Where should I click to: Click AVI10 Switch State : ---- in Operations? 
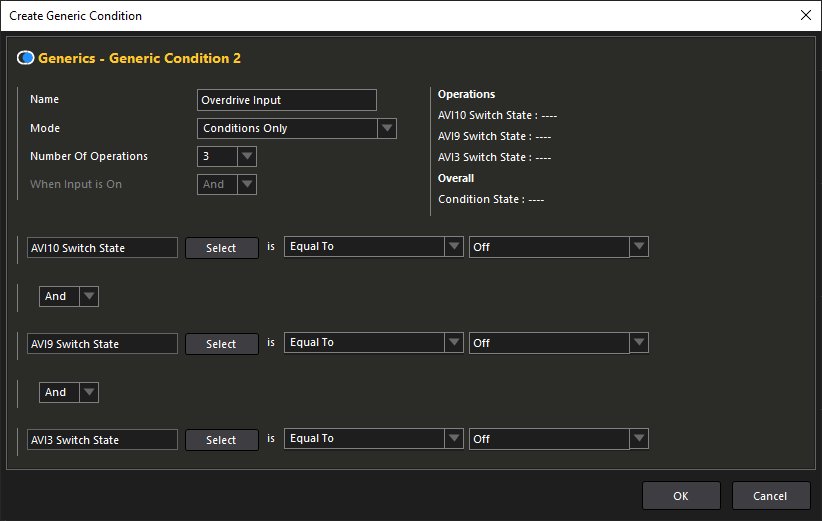[497, 115]
